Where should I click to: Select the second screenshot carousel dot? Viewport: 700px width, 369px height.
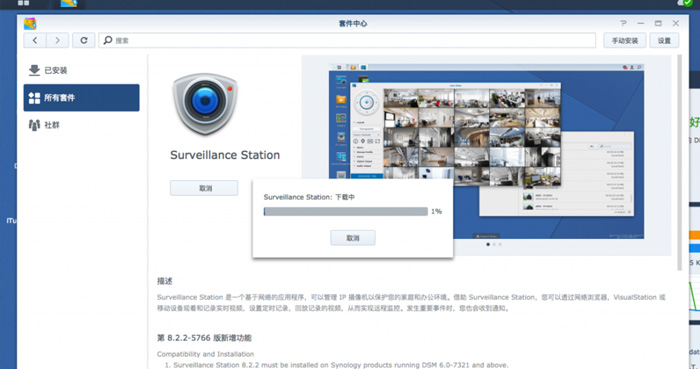tap(494, 245)
